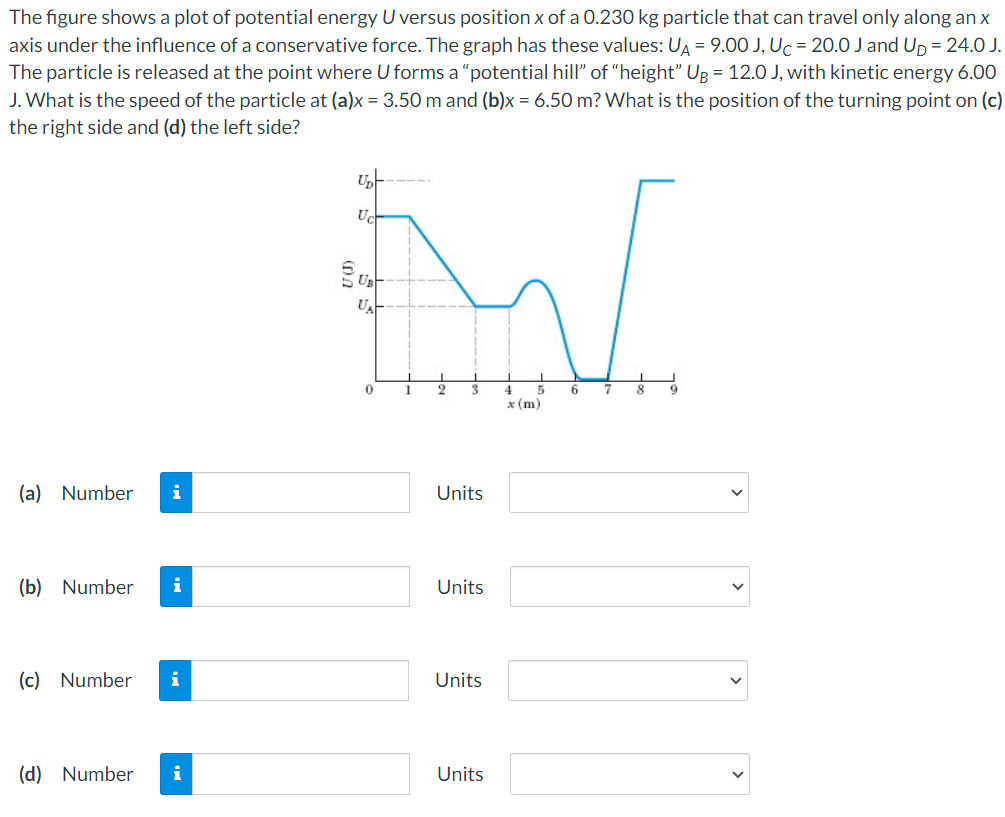
Task: Open the Units dropdown for part (d)
Action: pyautogui.click(x=627, y=773)
